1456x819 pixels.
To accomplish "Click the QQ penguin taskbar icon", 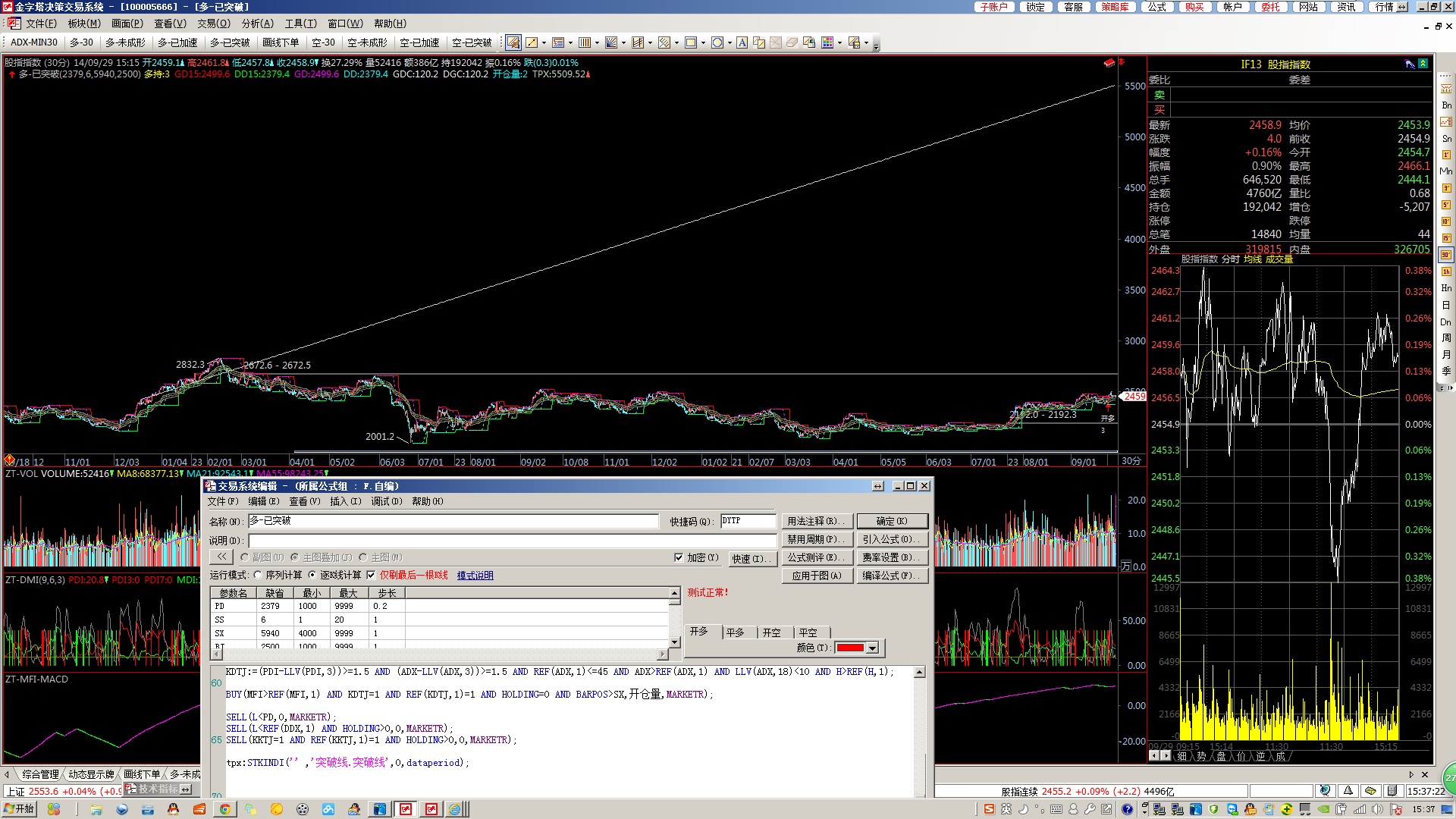I will pyautogui.click(x=174, y=809).
